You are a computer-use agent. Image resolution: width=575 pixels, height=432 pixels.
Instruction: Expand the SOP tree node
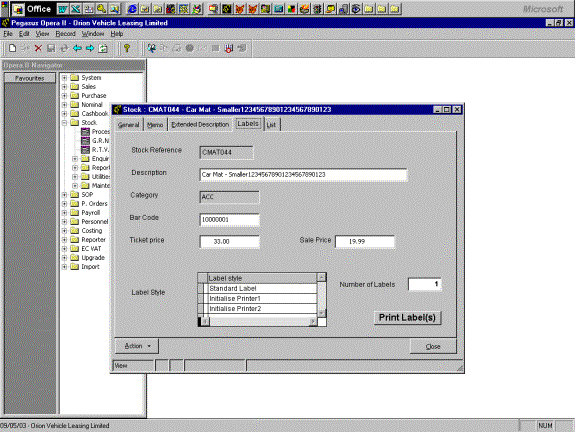(x=65, y=194)
